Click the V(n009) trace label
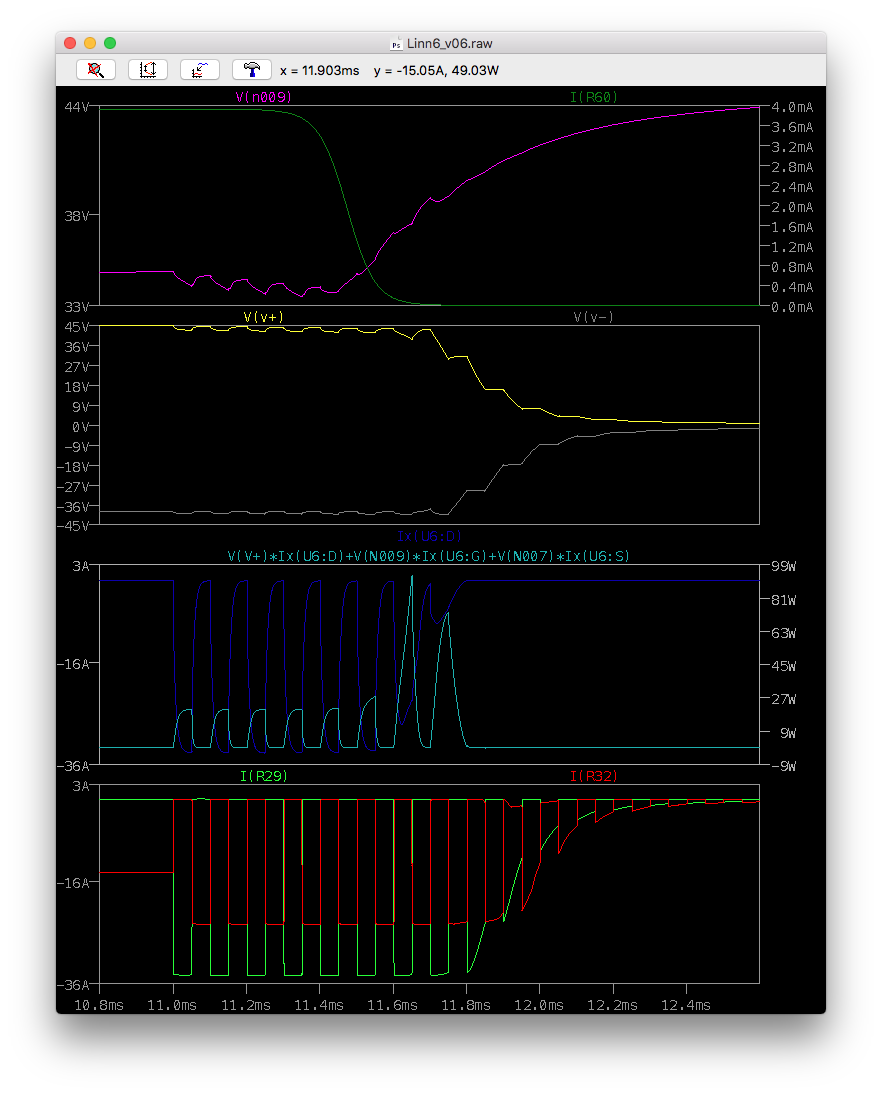 click(263, 97)
